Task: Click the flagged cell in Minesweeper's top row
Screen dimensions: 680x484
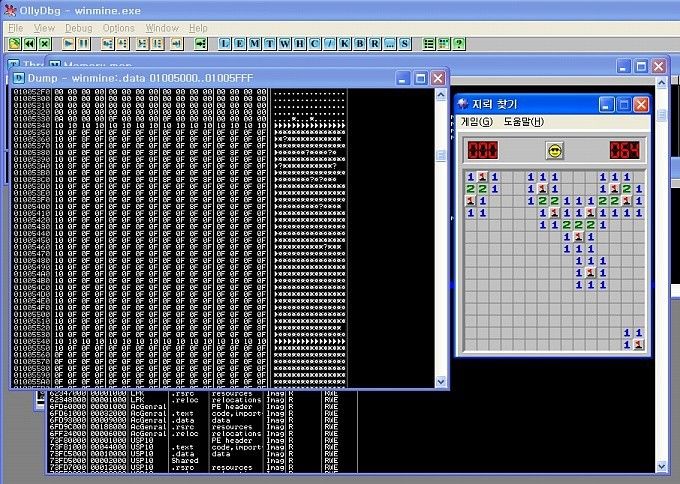Action: (483, 177)
